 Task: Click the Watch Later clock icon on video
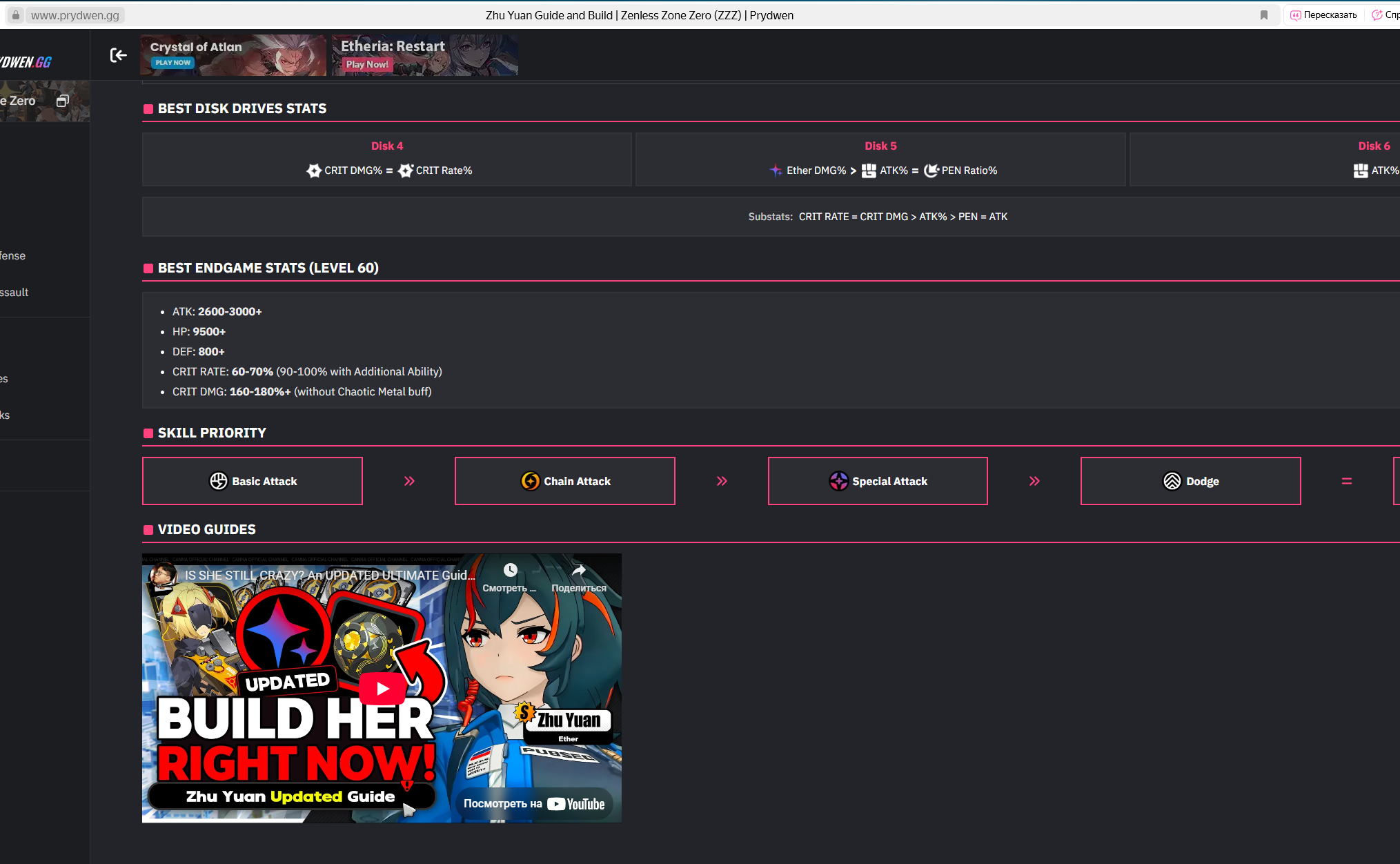click(x=510, y=570)
